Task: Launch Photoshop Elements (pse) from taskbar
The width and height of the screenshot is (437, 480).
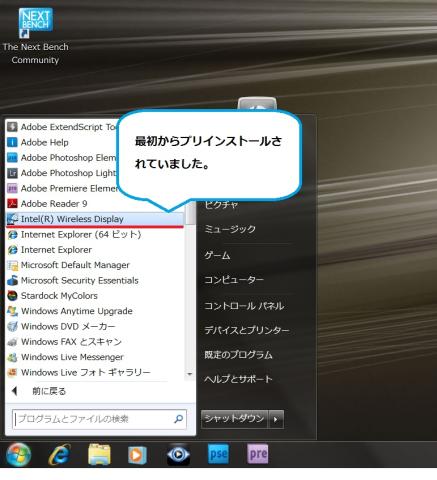Action: click(218, 454)
